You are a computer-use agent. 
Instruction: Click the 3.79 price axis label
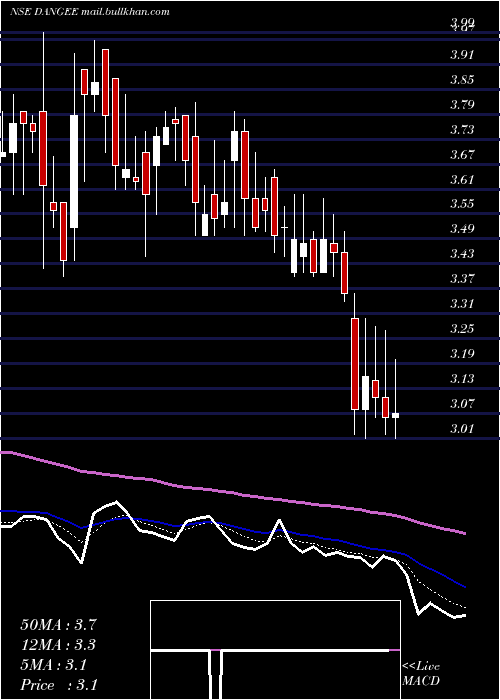tap(462, 105)
